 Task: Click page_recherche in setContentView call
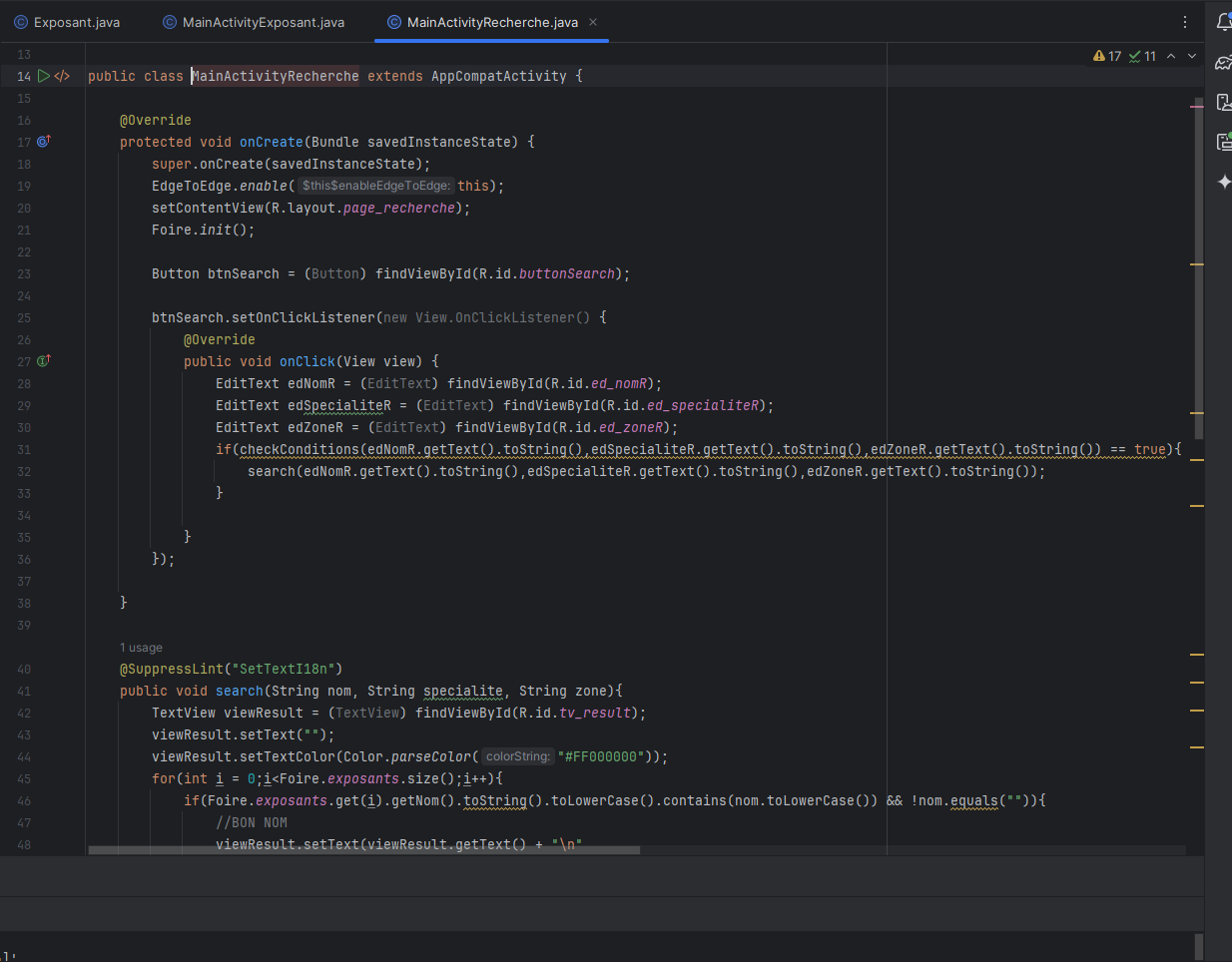[x=399, y=208]
